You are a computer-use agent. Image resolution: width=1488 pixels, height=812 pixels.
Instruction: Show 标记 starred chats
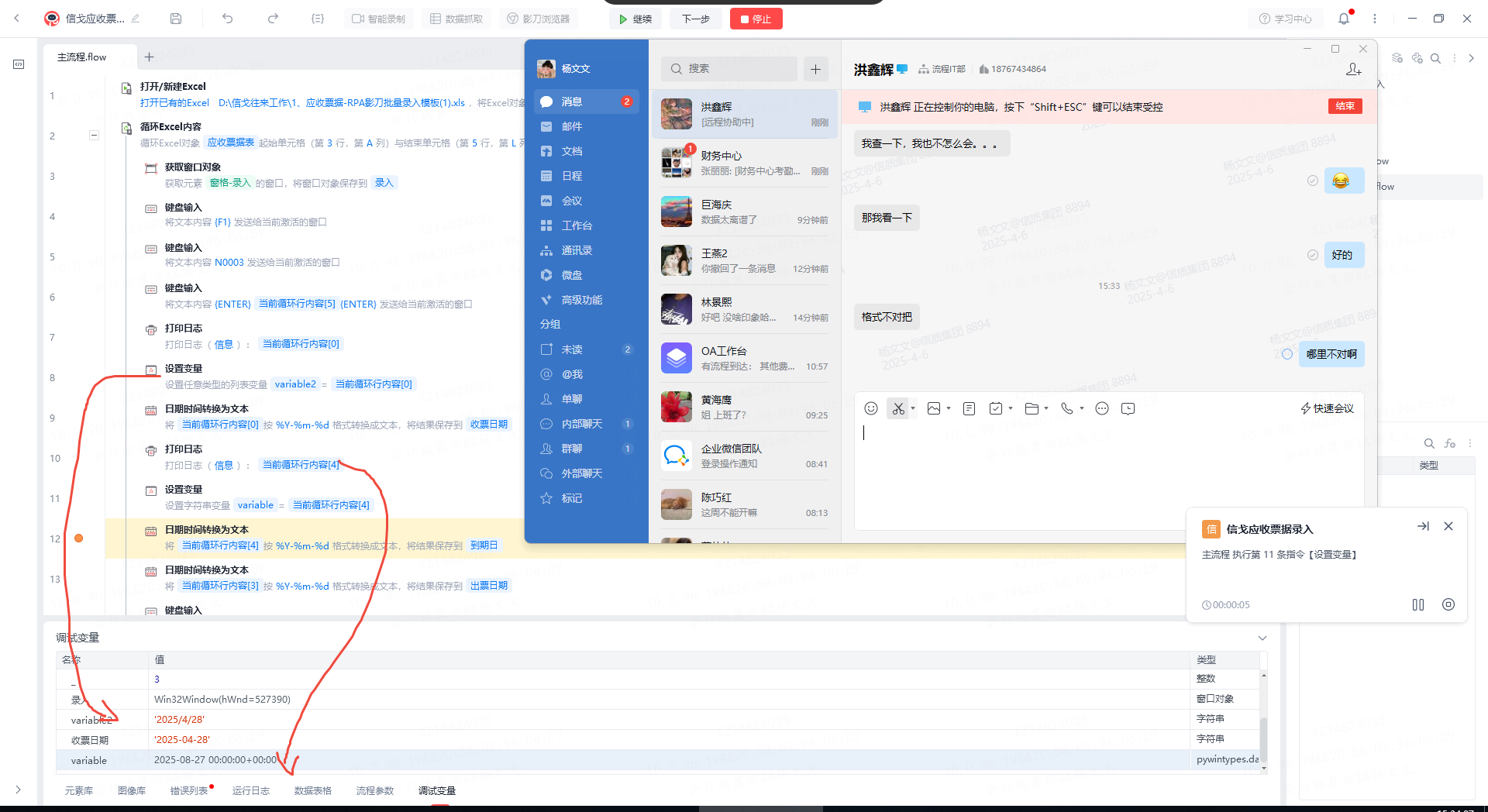587,498
